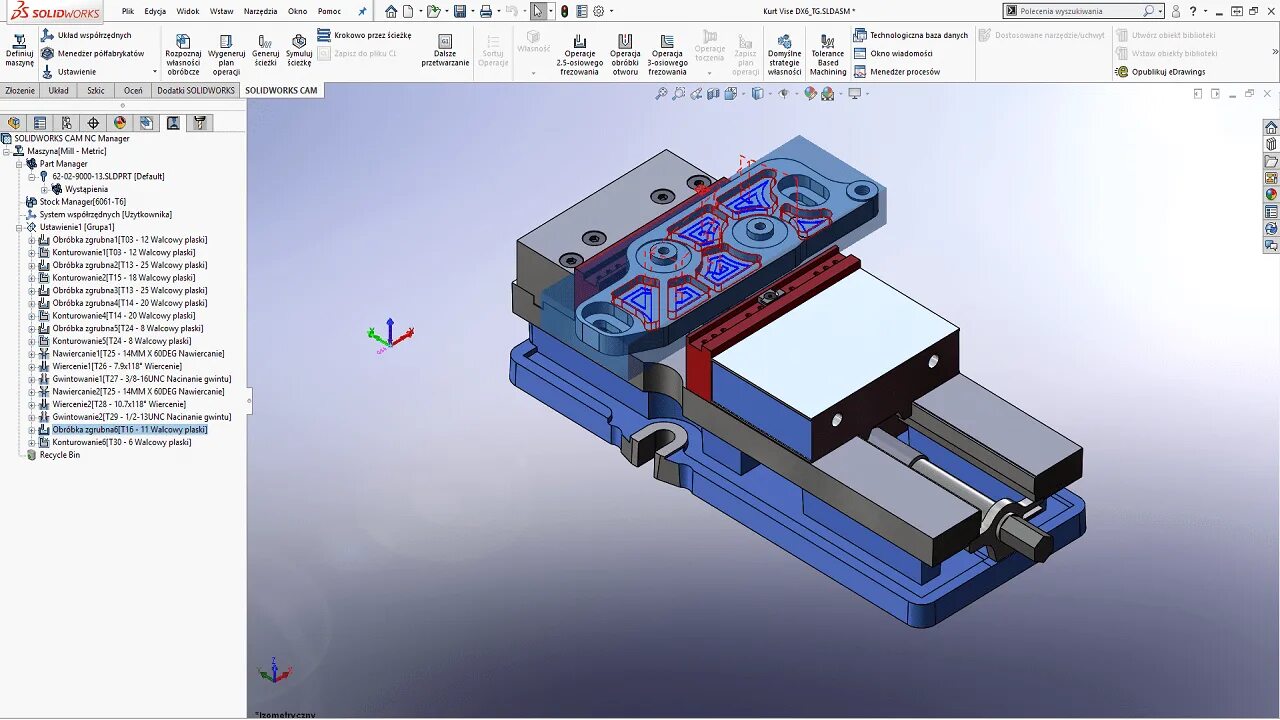Switch to the Dodatki SOLIDWORKS tab
This screenshot has height=720, width=1280.
click(x=196, y=89)
